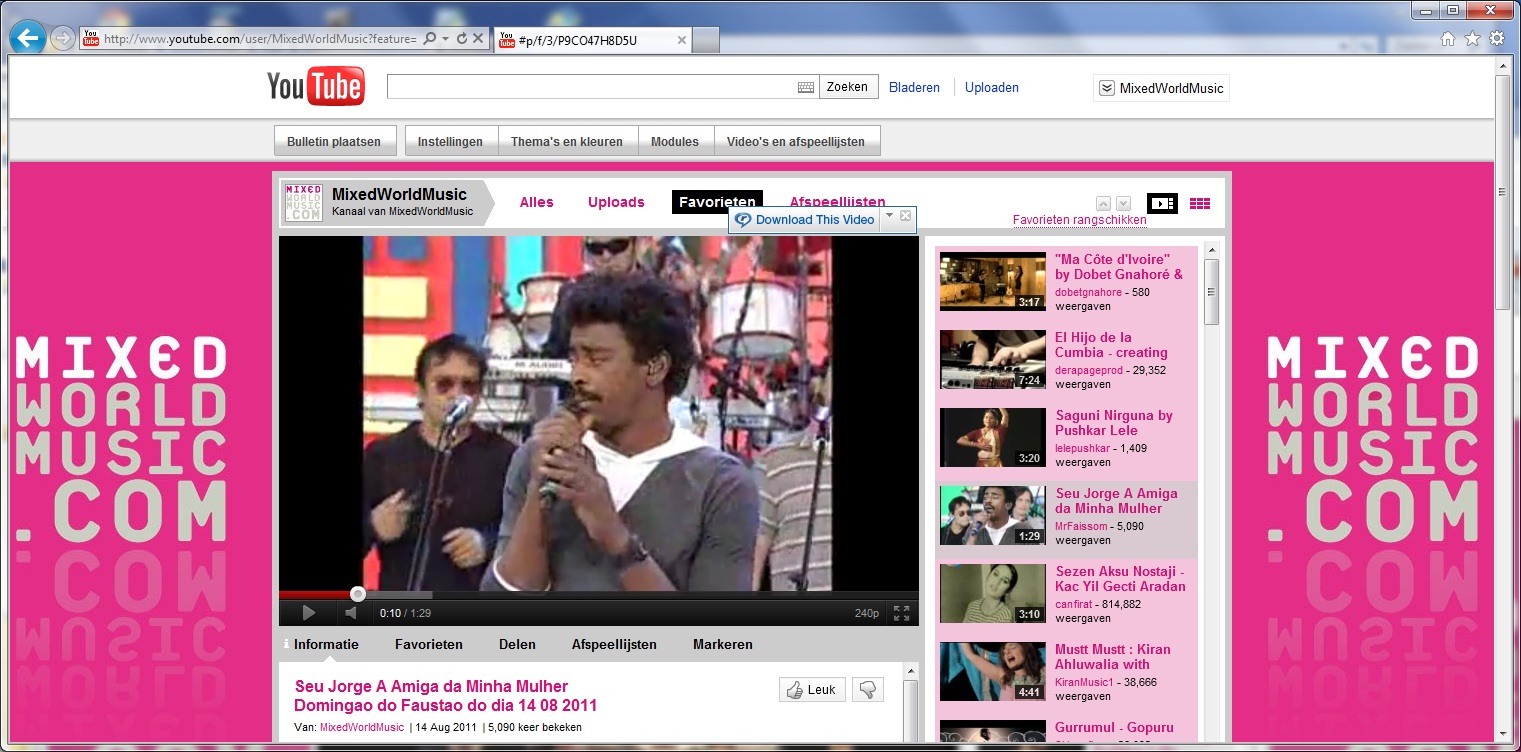The image size is (1521, 752).
Task: Open Mustt Mustt Kiran Ahluwalia video title
Action: [x=1113, y=657]
